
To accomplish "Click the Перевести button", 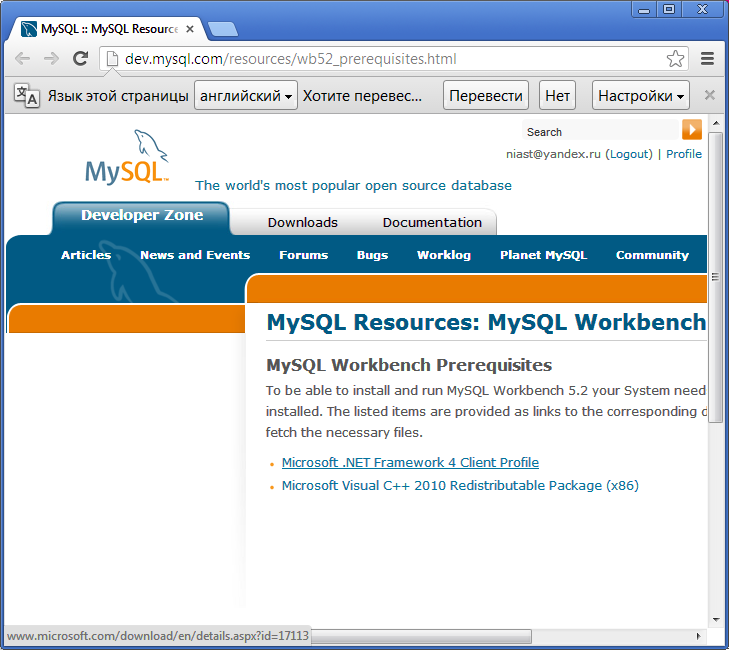I will click(486, 95).
